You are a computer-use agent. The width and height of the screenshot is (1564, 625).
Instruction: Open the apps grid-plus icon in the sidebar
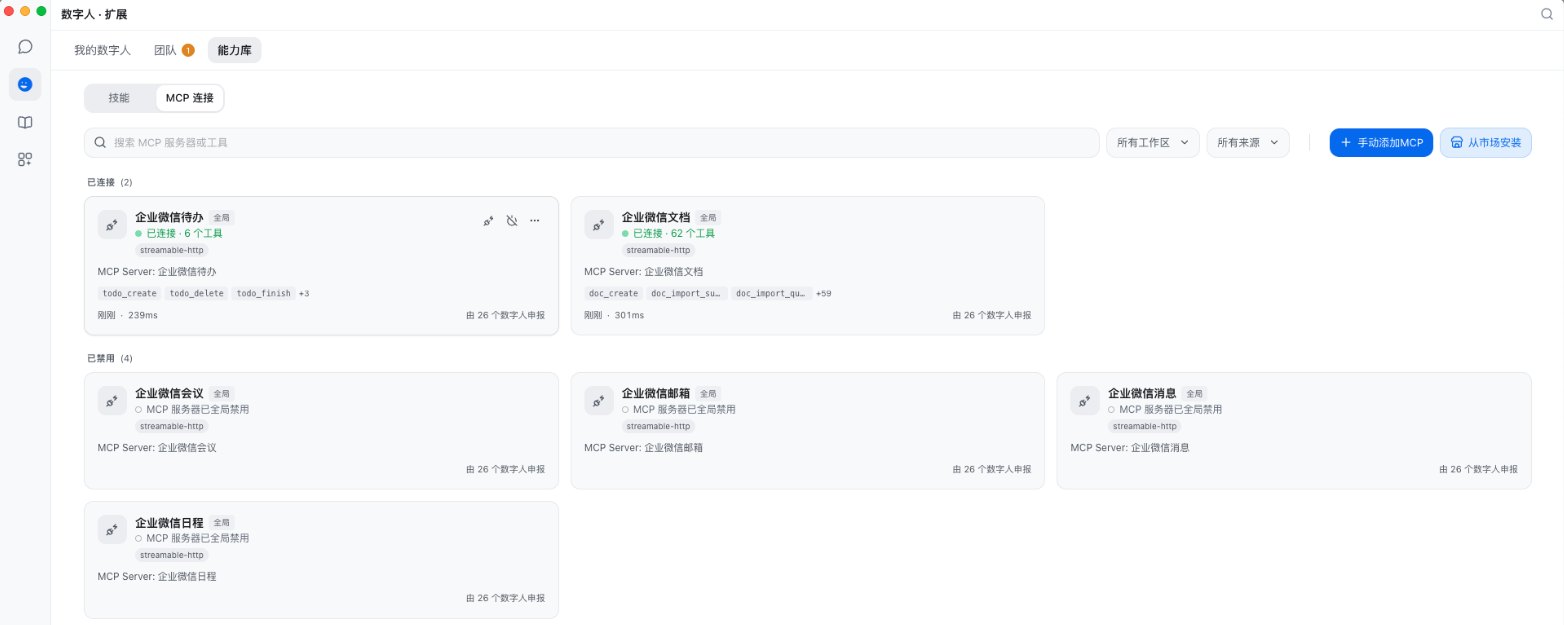point(25,159)
